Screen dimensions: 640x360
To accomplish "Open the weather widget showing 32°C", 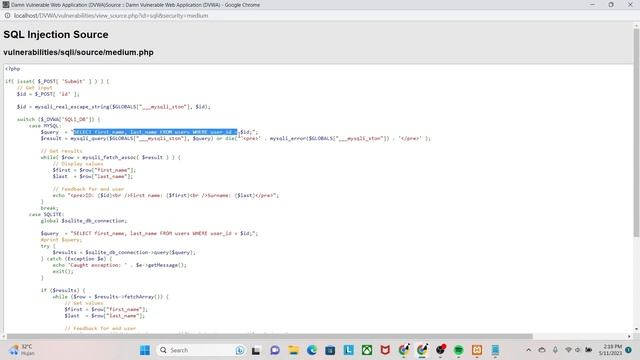I will point(22,350).
